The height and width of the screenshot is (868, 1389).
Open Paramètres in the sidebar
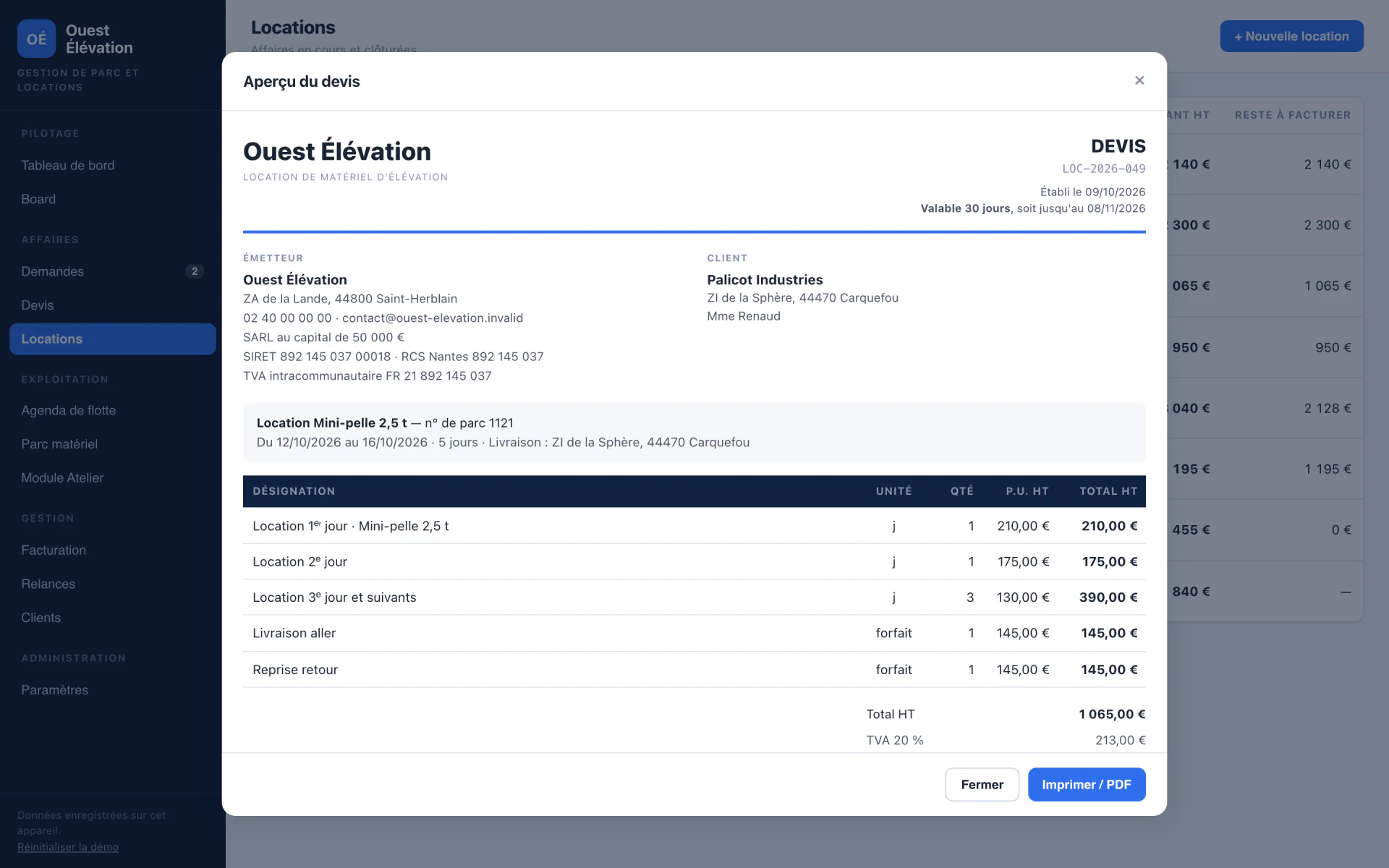[112, 690]
